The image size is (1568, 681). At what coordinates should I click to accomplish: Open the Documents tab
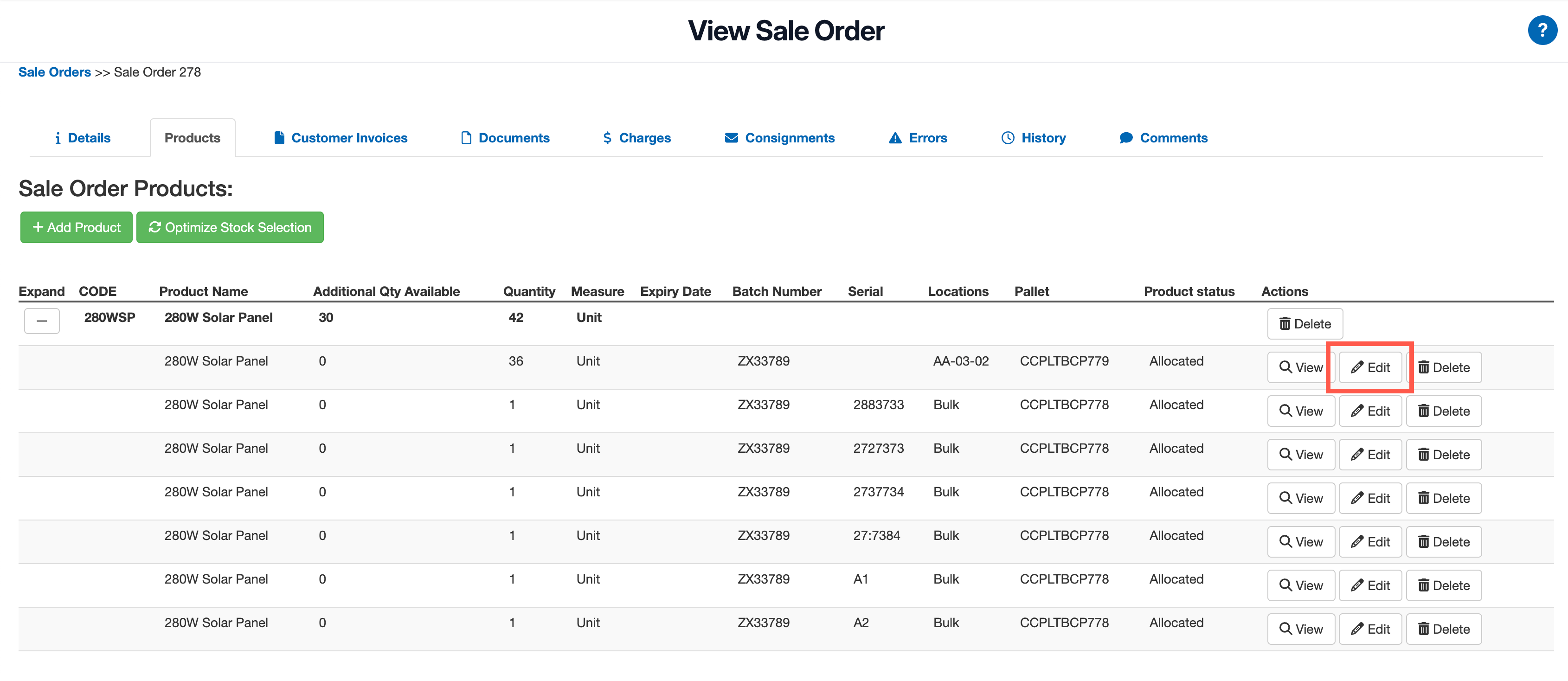tap(505, 138)
